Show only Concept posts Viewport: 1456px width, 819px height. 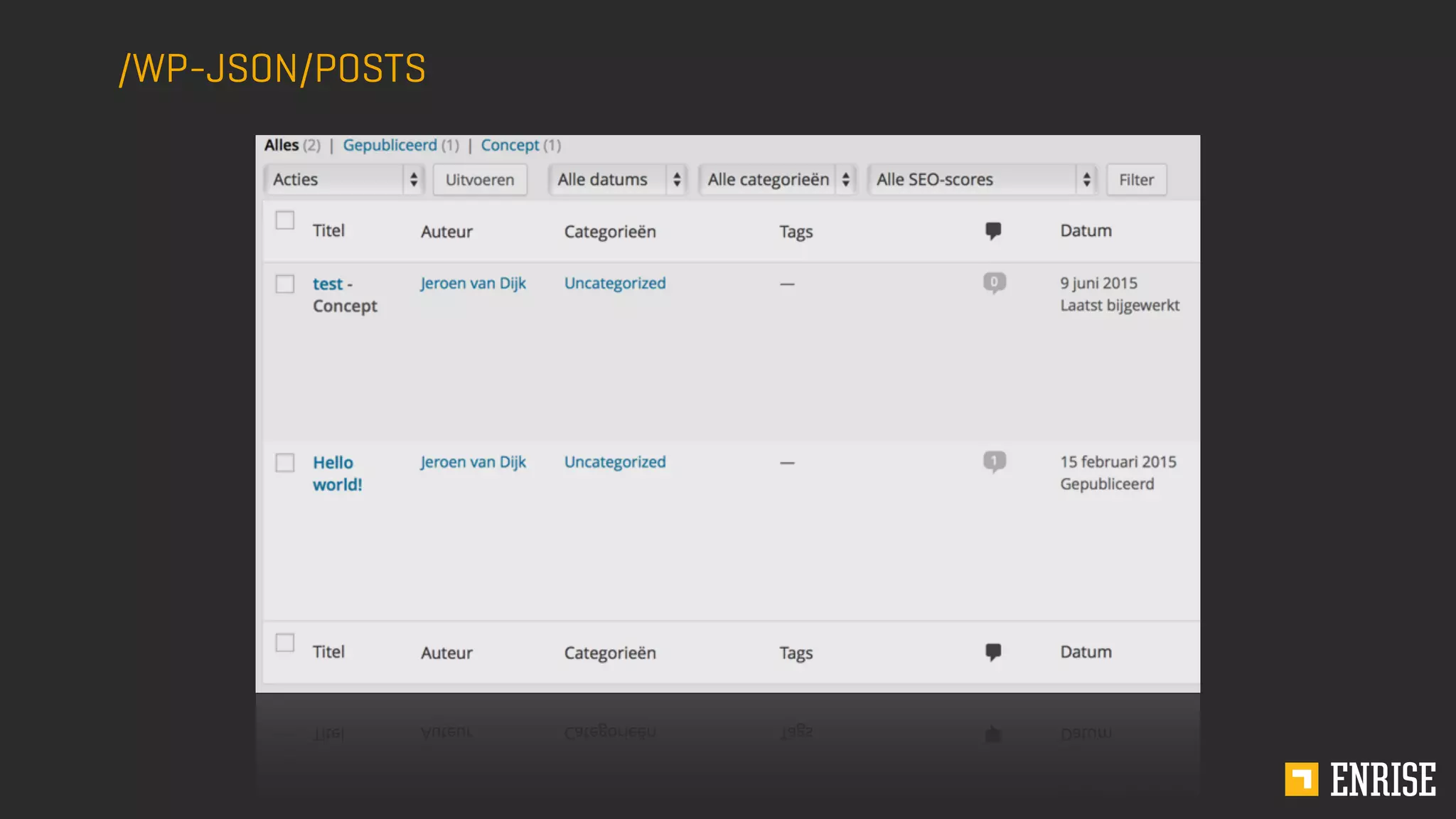click(510, 146)
